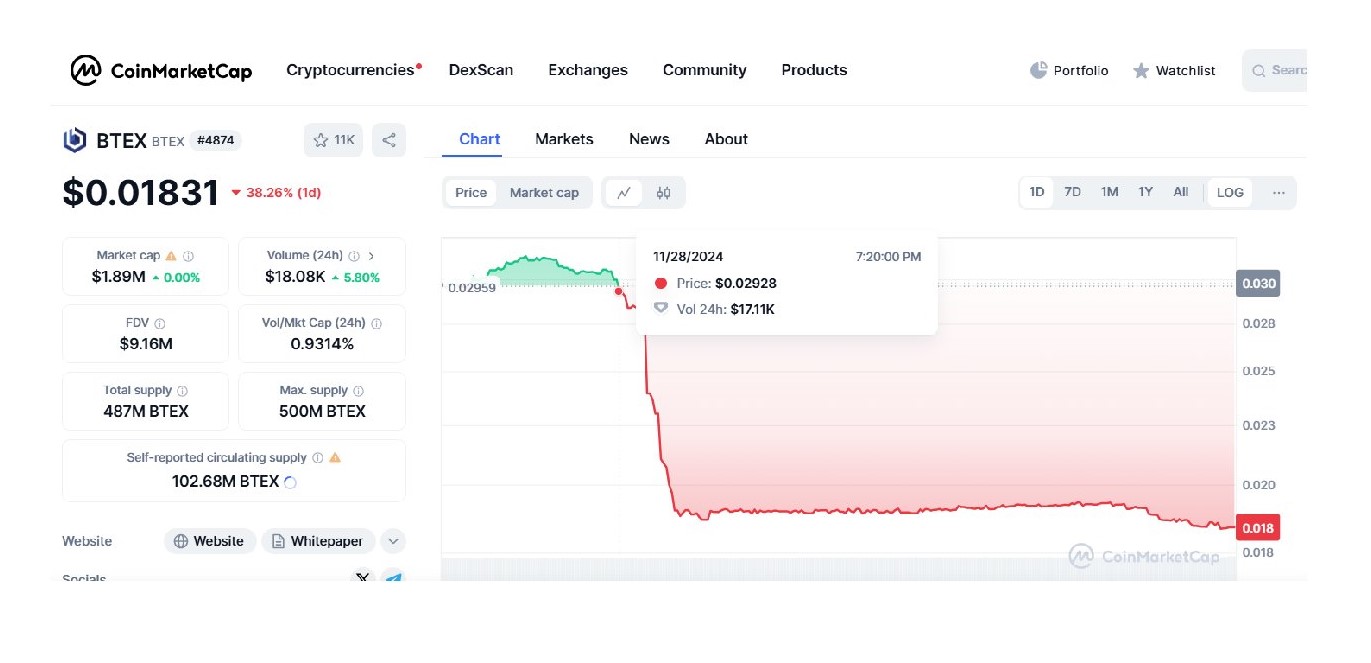The image size is (1371, 663).
Task: Click the BTEX coin logo icon
Action: pyautogui.click(x=74, y=140)
